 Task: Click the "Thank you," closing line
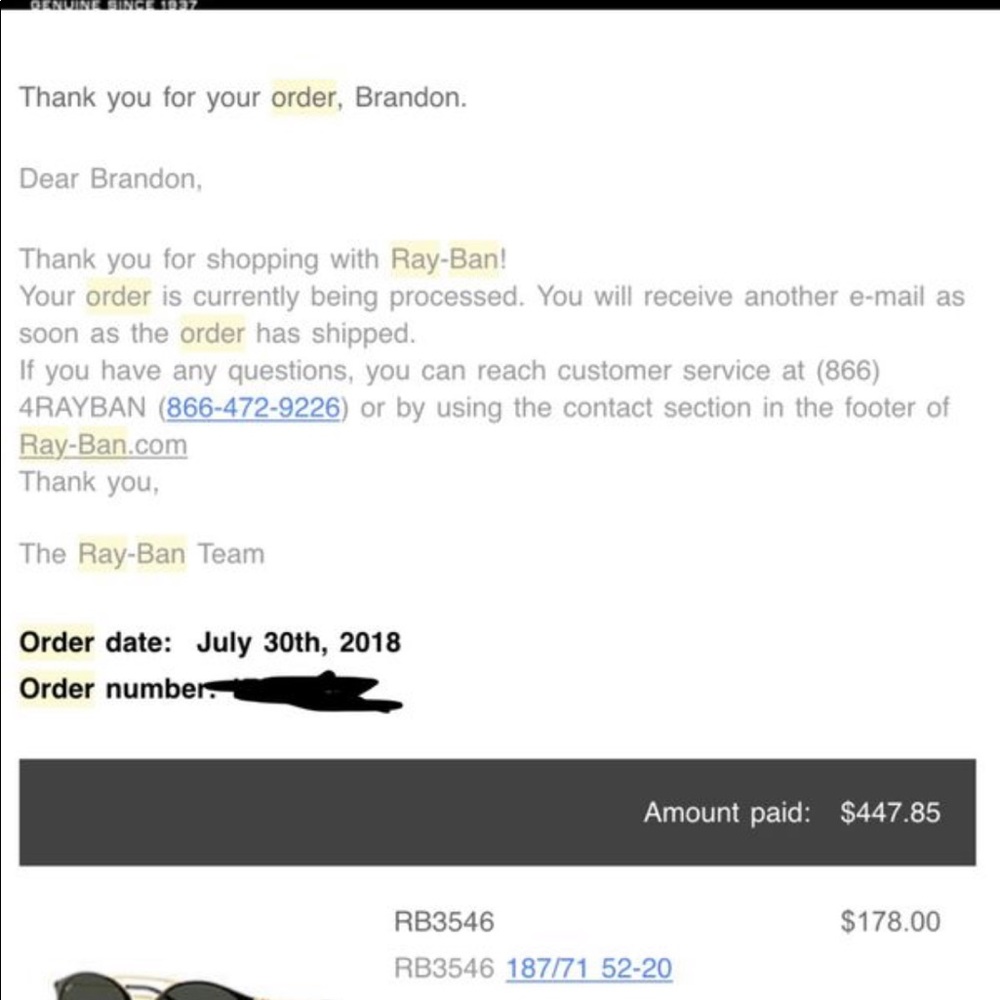click(88, 482)
